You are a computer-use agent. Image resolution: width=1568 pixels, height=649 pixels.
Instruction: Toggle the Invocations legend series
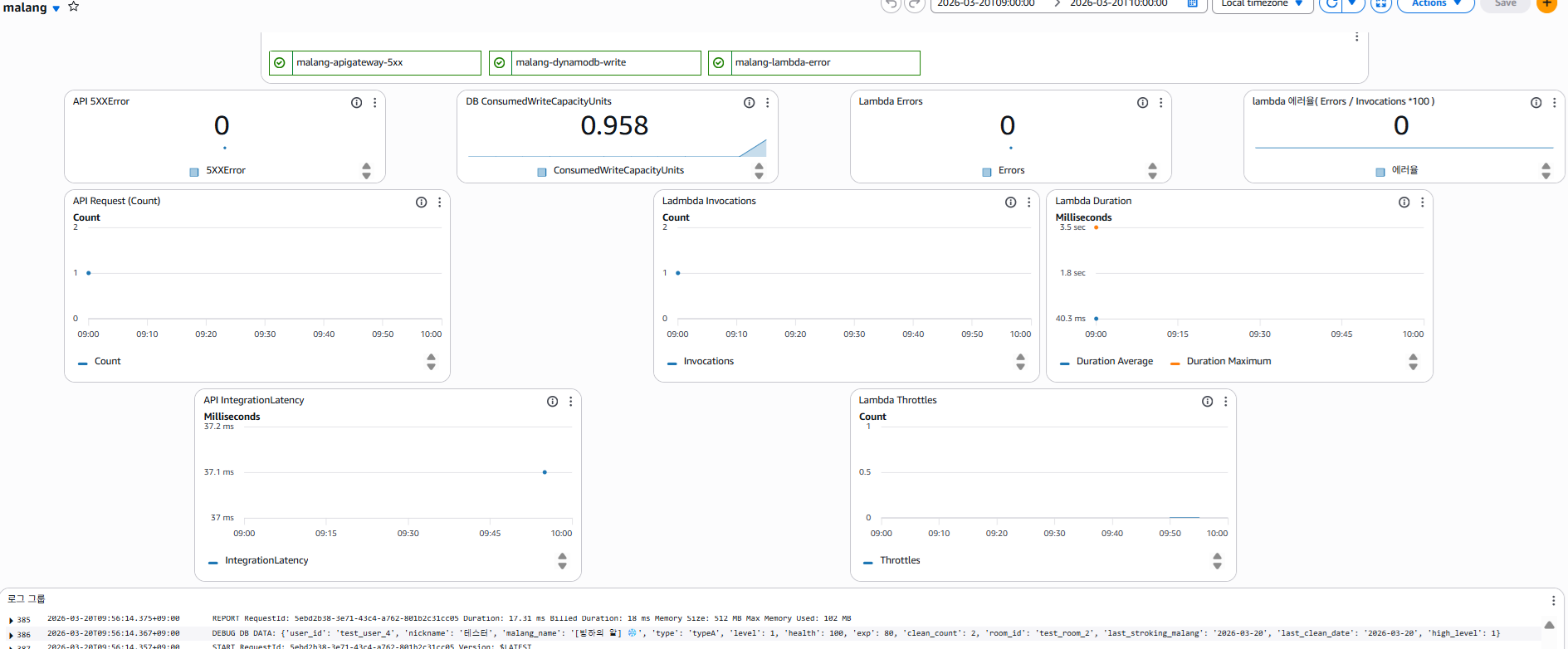[x=708, y=362]
